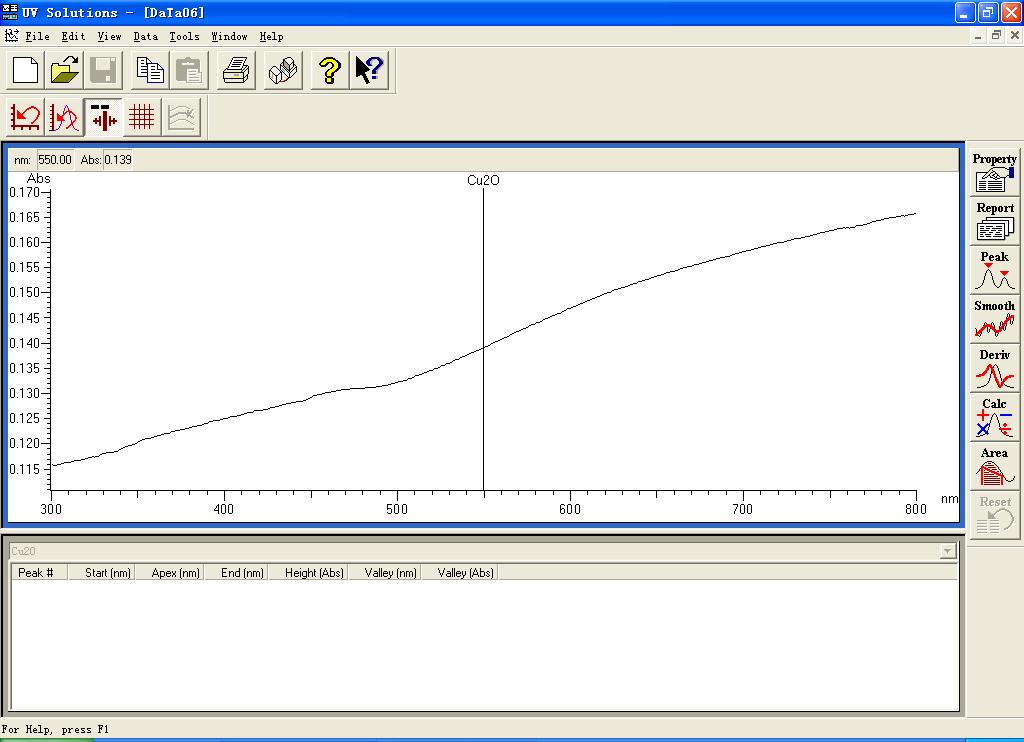This screenshot has width=1024, height=742.
Task: Click the nm value field 550.00
Action: coord(55,159)
